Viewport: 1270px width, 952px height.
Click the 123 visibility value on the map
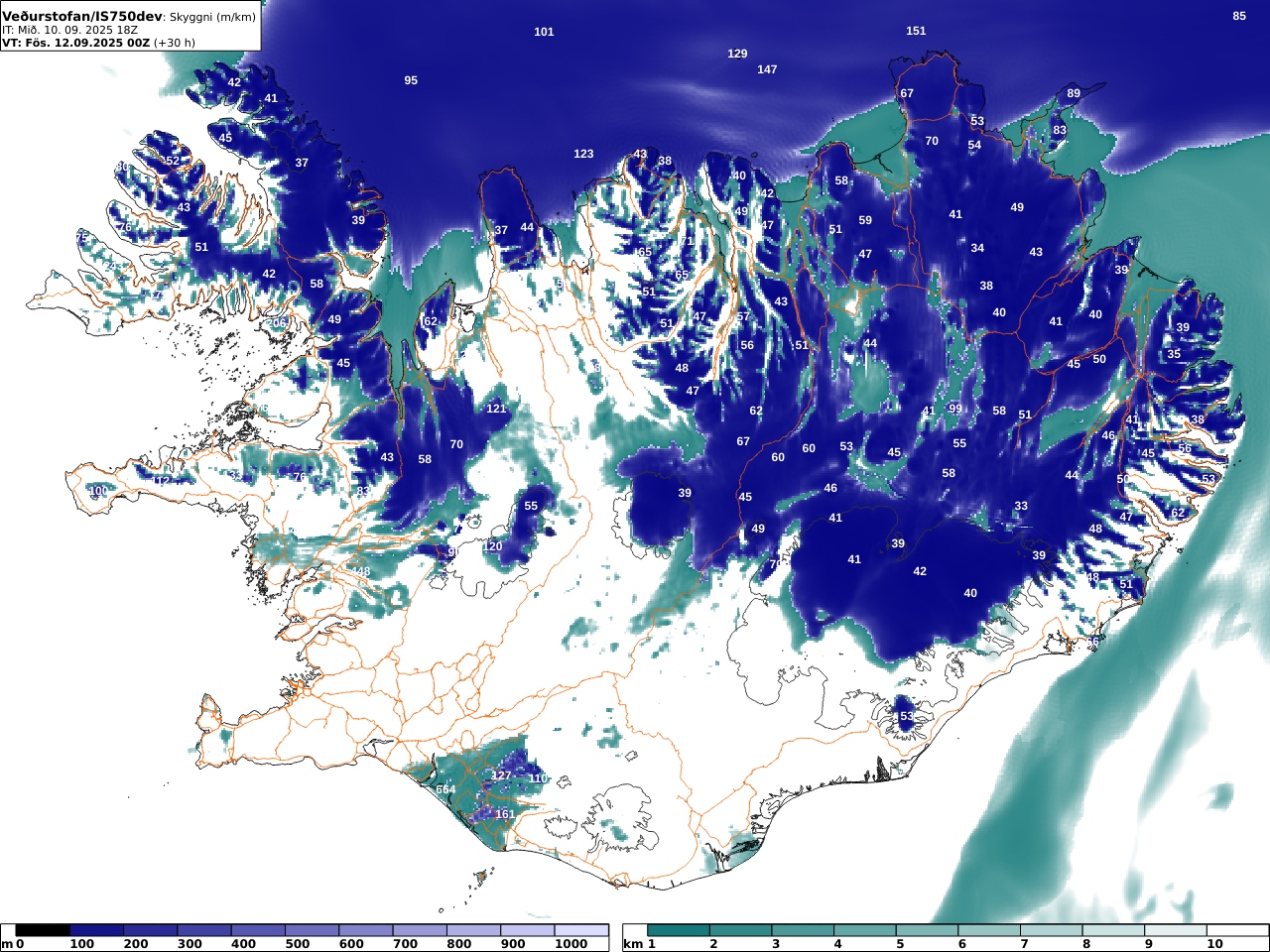[583, 154]
